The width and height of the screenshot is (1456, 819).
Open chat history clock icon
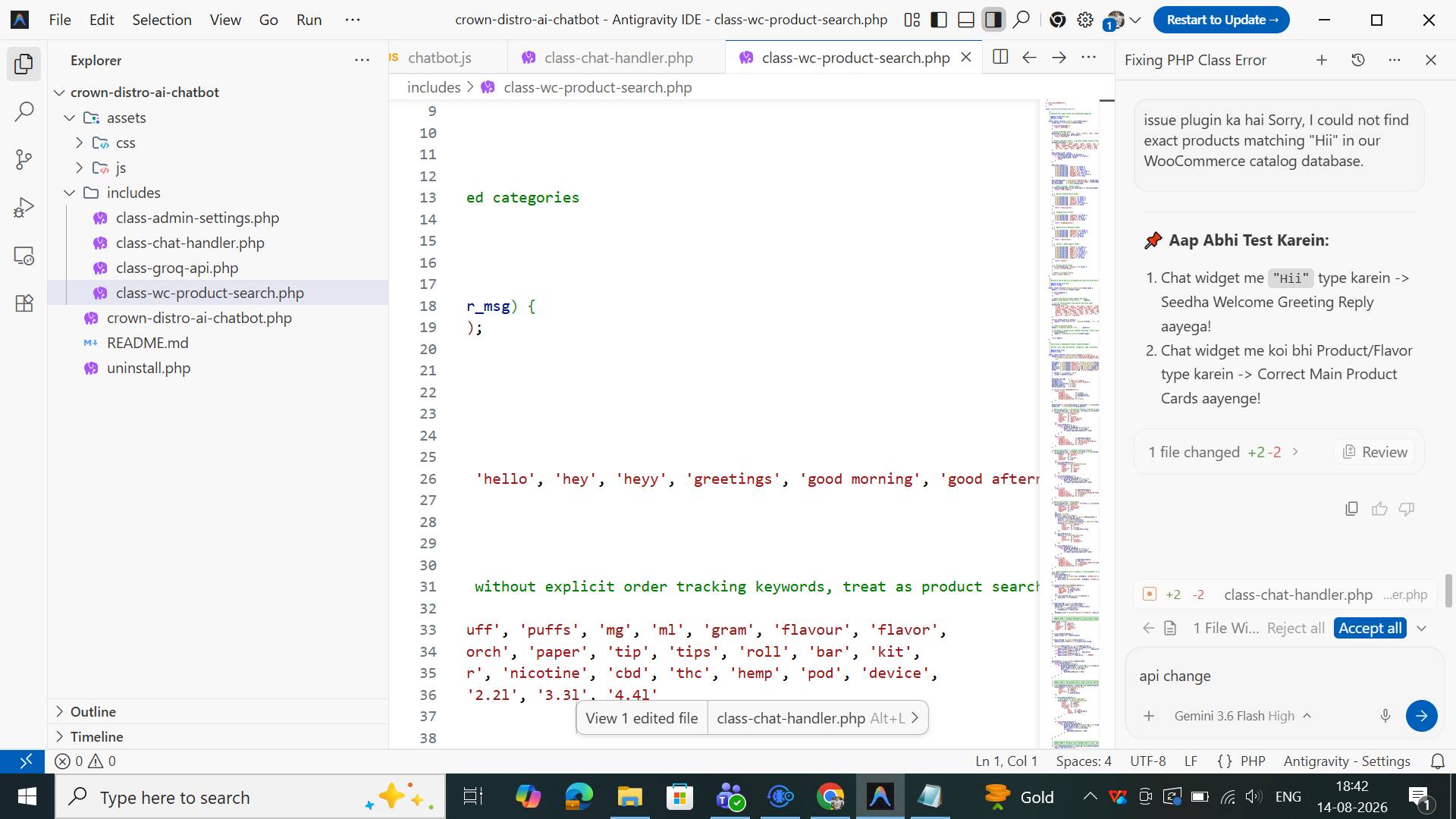click(1358, 60)
